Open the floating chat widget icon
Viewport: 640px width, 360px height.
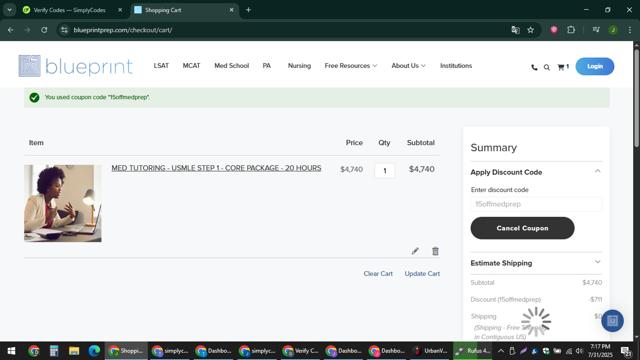coord(612,321)
